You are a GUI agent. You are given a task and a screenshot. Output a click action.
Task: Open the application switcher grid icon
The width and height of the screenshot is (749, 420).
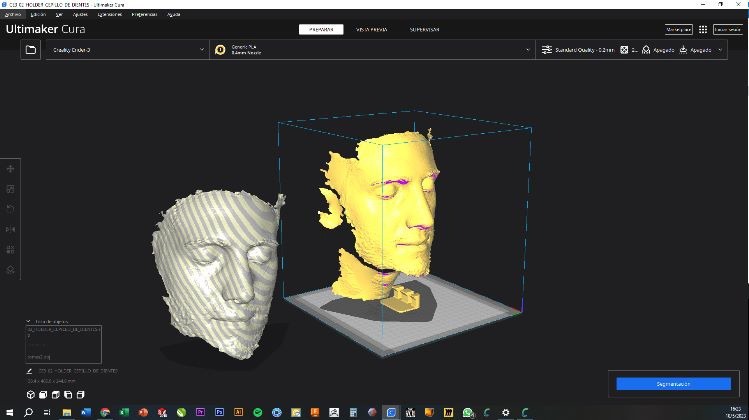click(703, 30)
